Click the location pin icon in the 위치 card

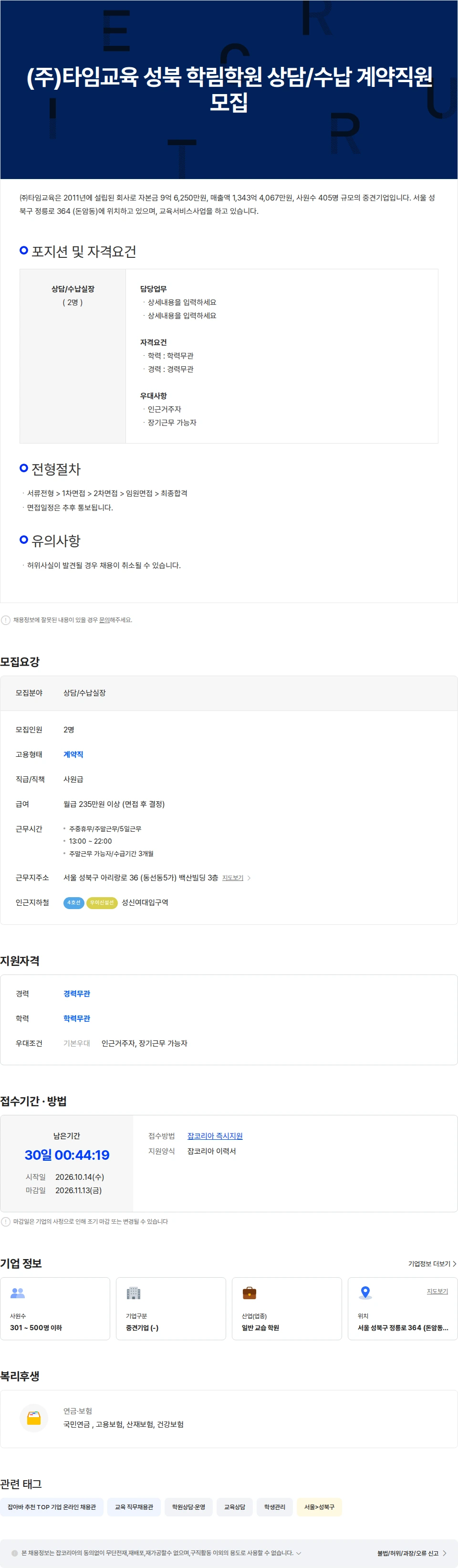365,1292
